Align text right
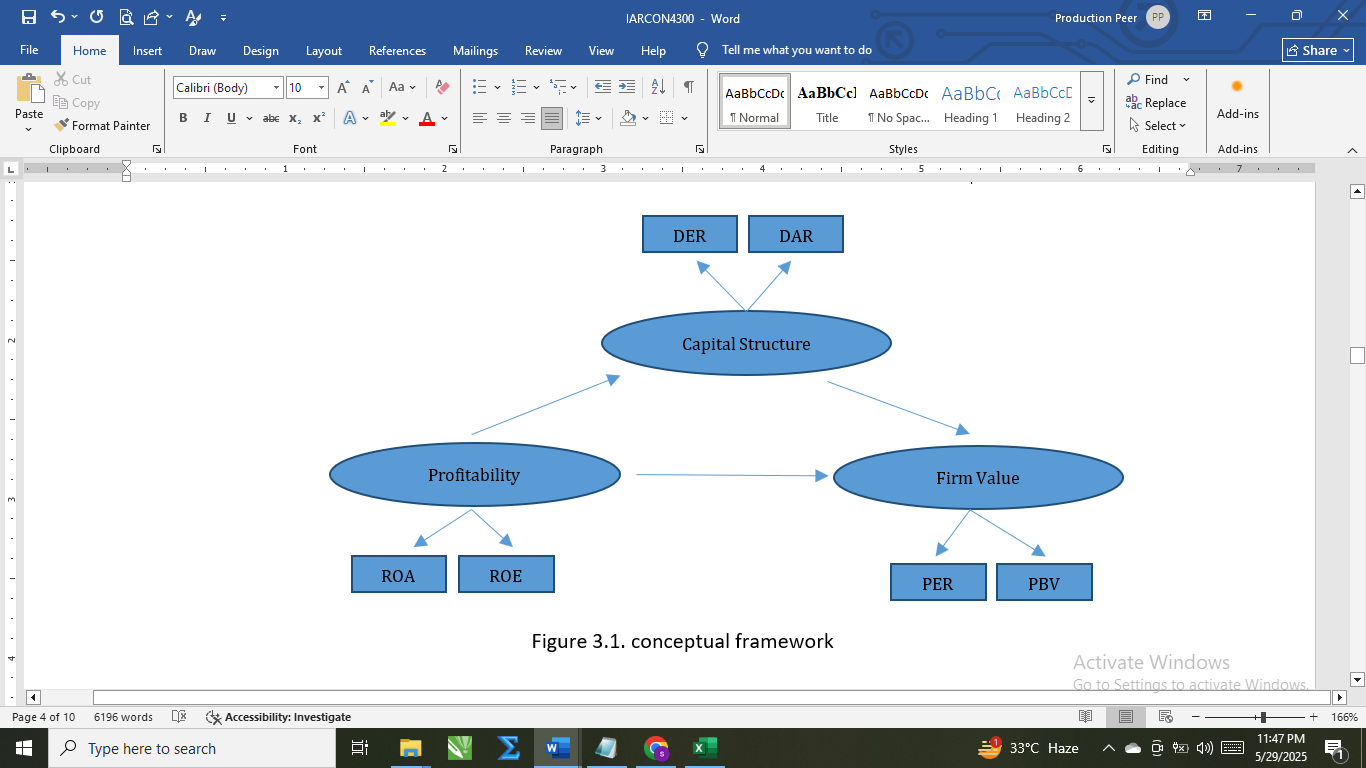Viewport: 1366px width, 768px height. click(528, 118)
